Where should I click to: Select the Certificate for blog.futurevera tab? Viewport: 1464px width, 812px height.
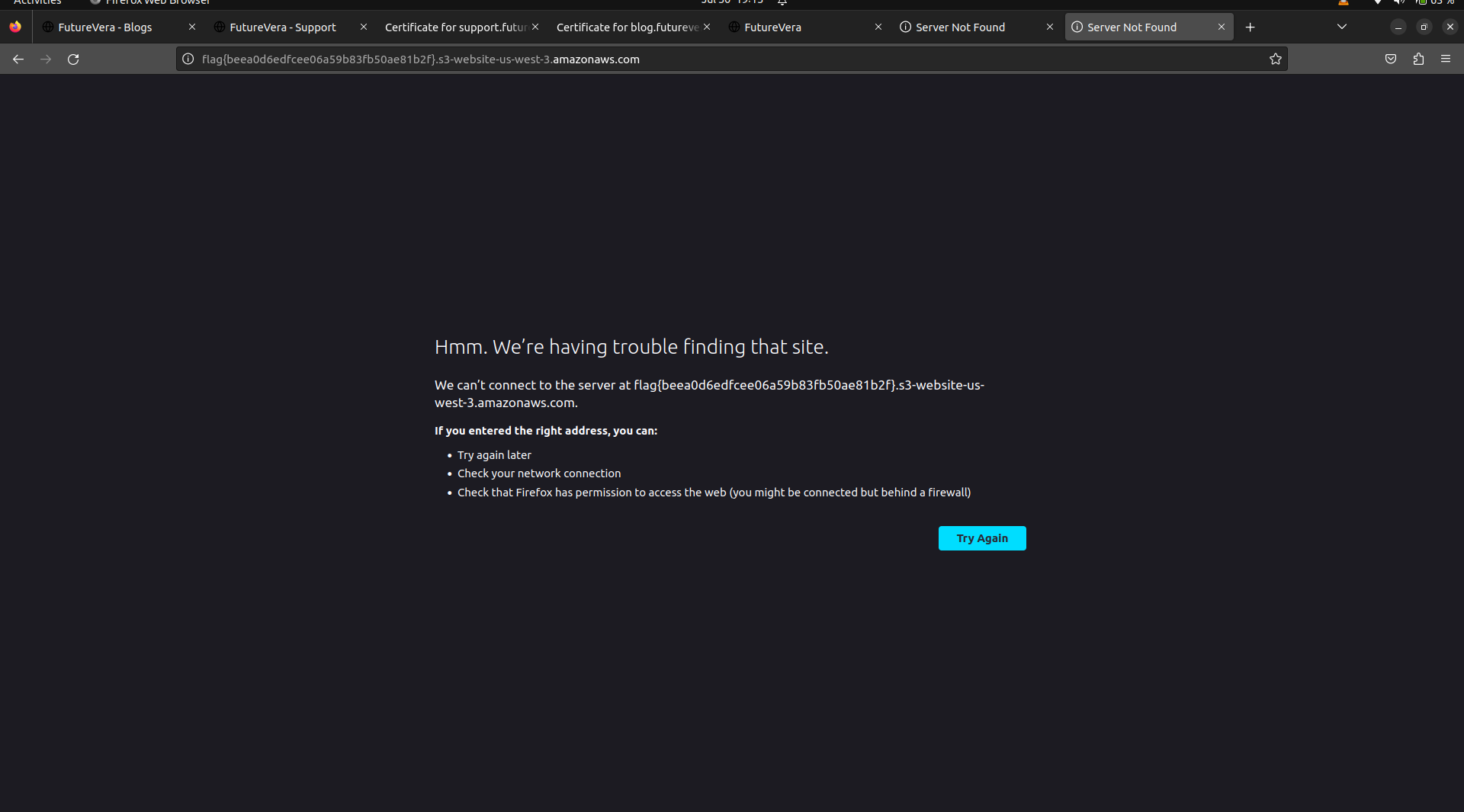coord(627,27)
